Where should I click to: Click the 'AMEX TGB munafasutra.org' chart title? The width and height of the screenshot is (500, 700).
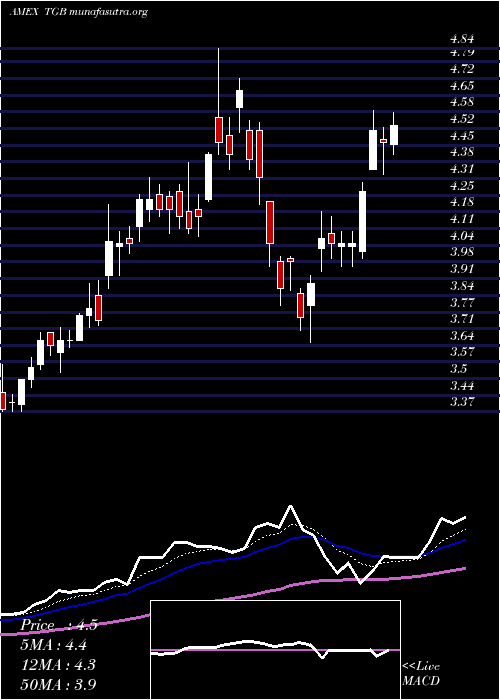click(78, 12)
